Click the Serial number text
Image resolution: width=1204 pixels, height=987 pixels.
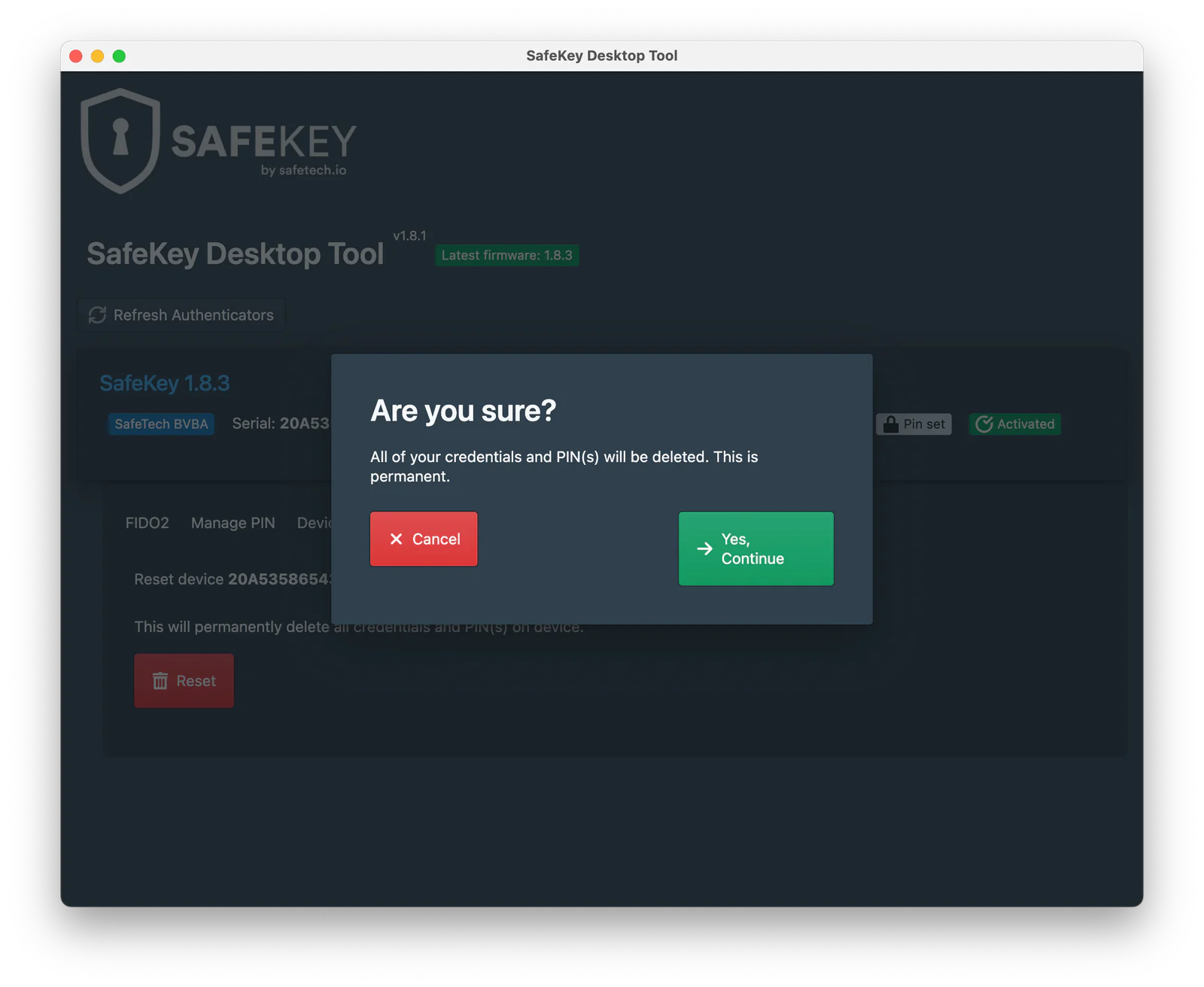pos(281,424)
